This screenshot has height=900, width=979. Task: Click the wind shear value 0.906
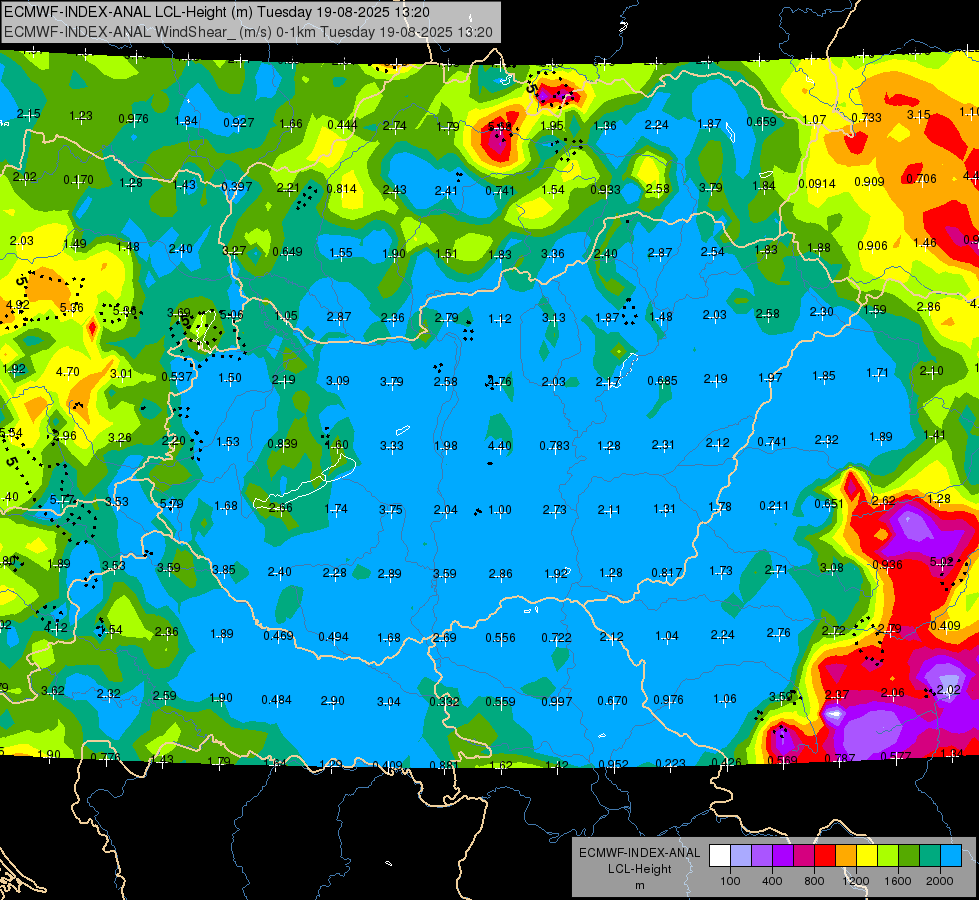872,245
